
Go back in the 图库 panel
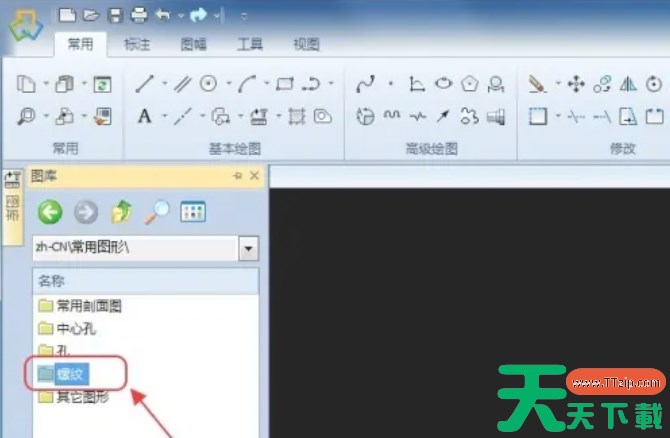tap(50, 212)
